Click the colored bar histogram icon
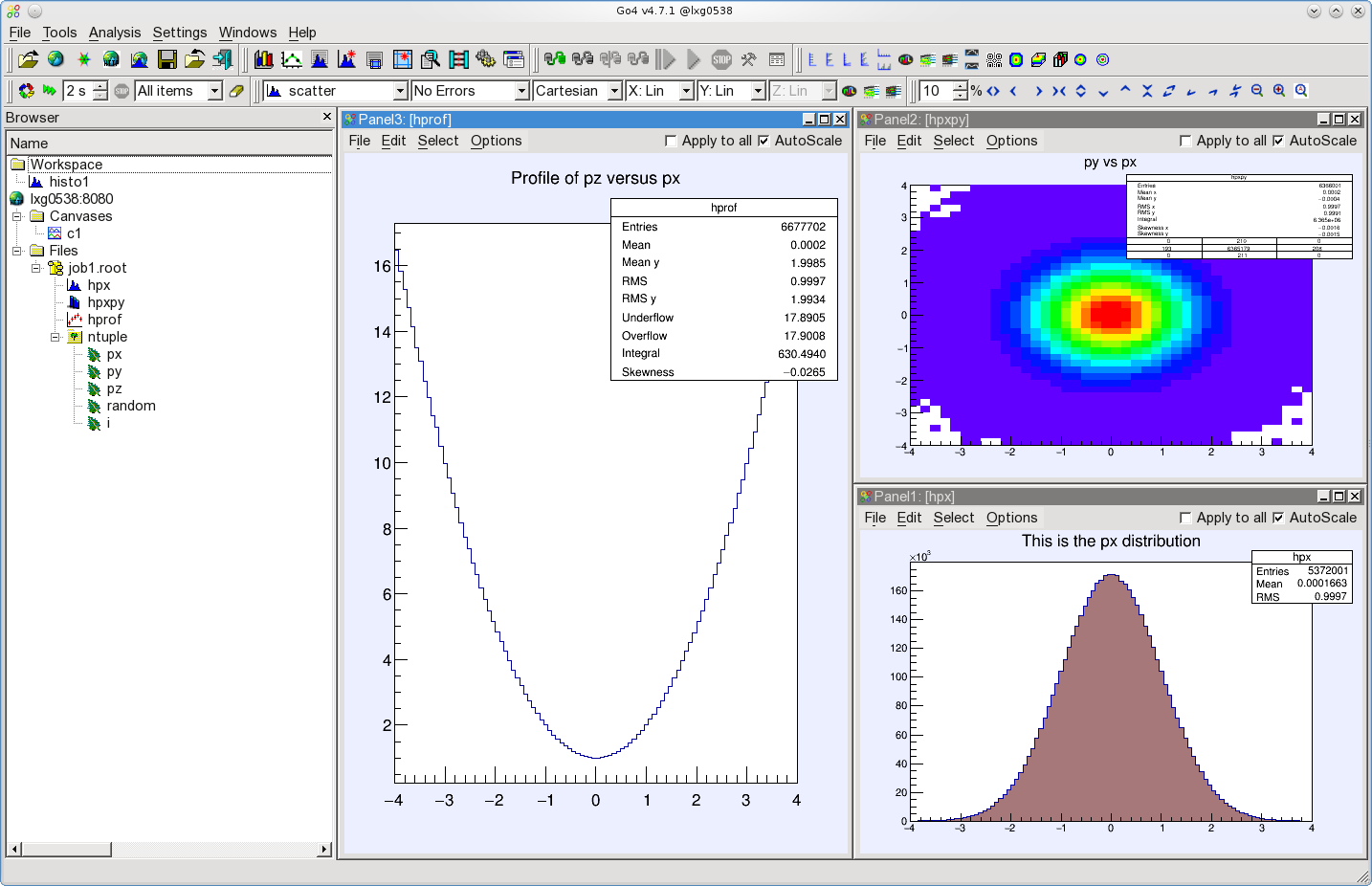 coord(263,59)
